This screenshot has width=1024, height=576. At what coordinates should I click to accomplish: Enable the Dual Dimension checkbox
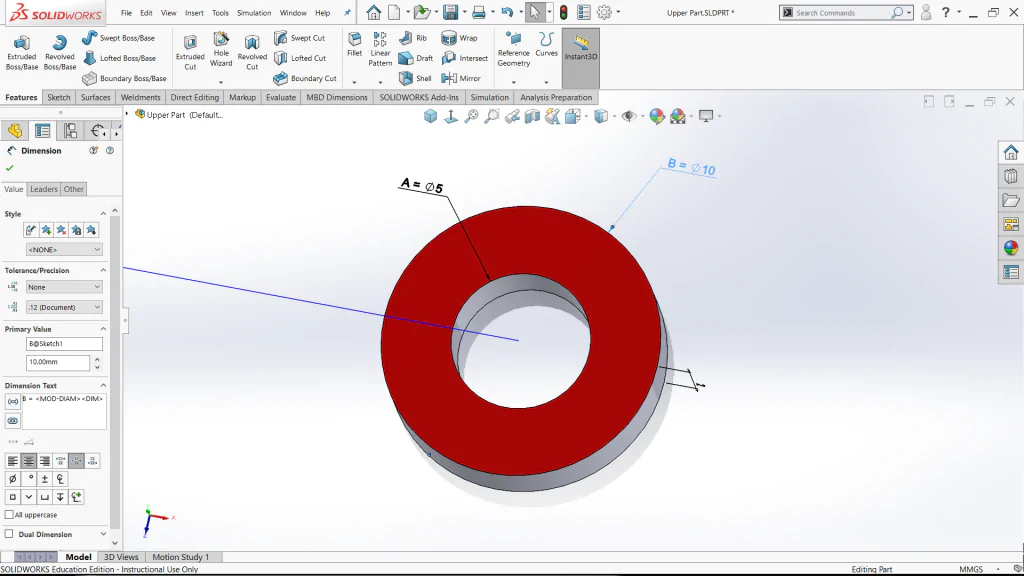point(9,534)
